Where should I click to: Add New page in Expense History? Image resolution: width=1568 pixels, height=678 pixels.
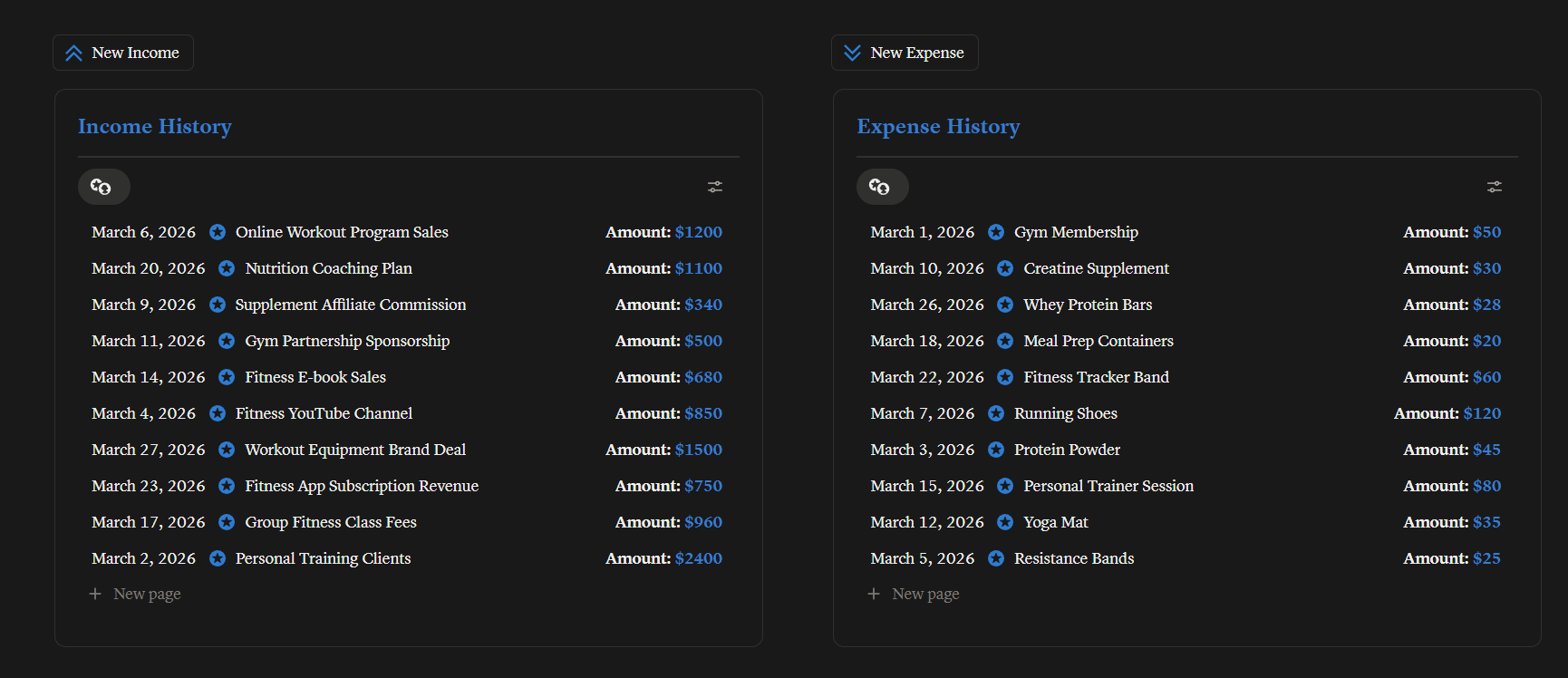pos(914,594)
